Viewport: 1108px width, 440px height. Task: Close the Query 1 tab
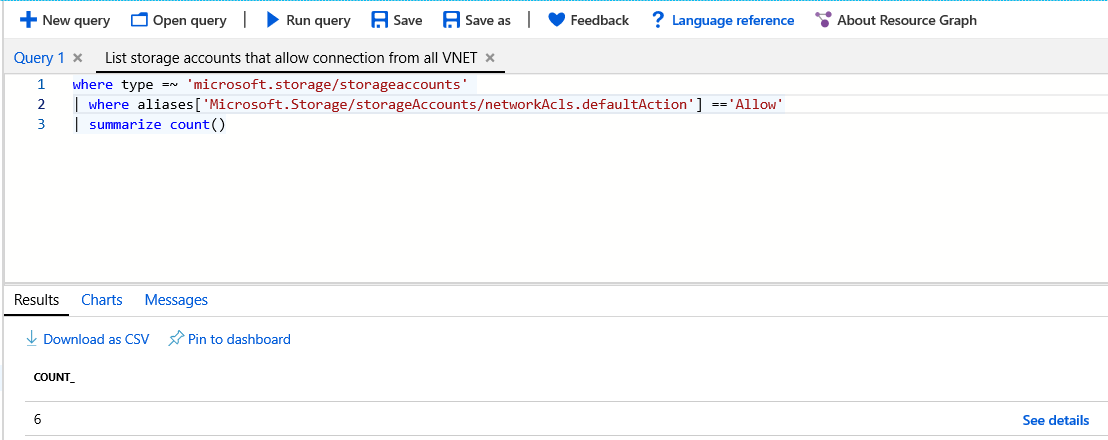(78, 58)
